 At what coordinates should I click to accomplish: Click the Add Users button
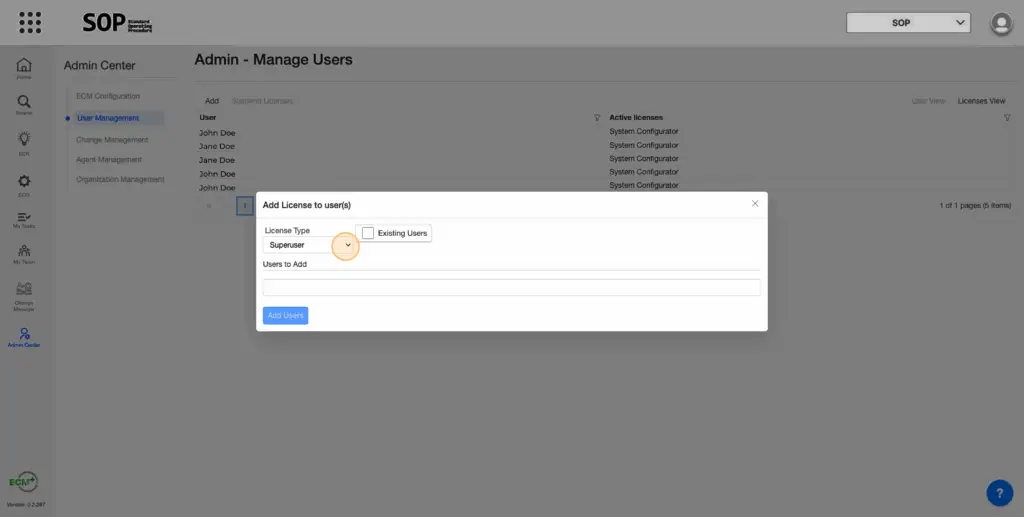click(x=285, y=316)
